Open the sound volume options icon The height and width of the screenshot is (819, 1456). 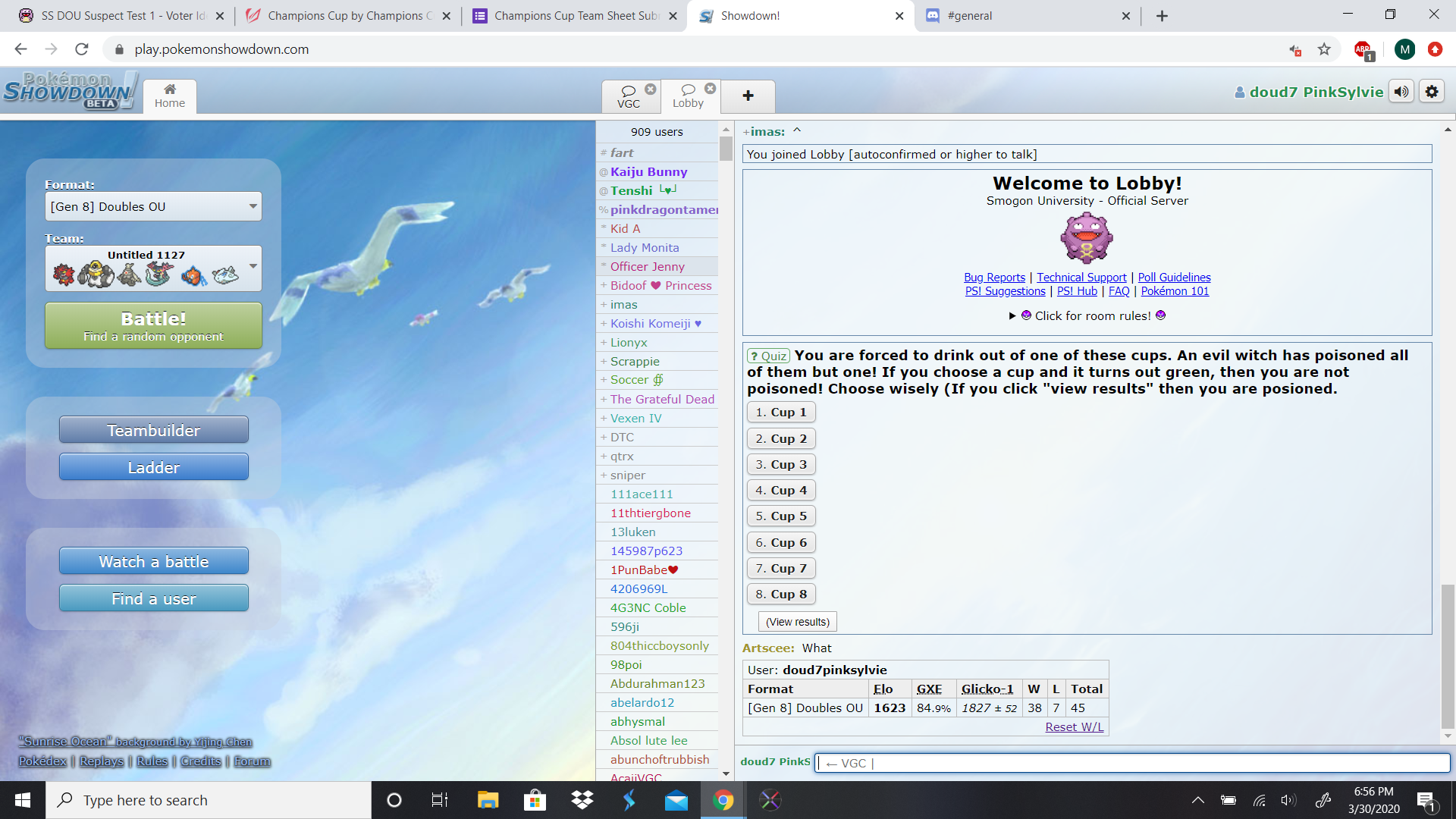[1401, 92]
